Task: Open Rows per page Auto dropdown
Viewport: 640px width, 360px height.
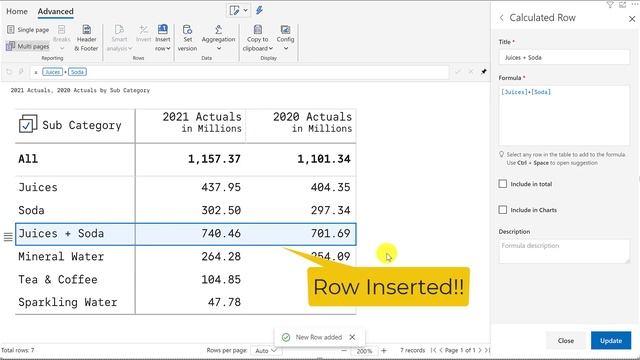Action: pos(265,351)
